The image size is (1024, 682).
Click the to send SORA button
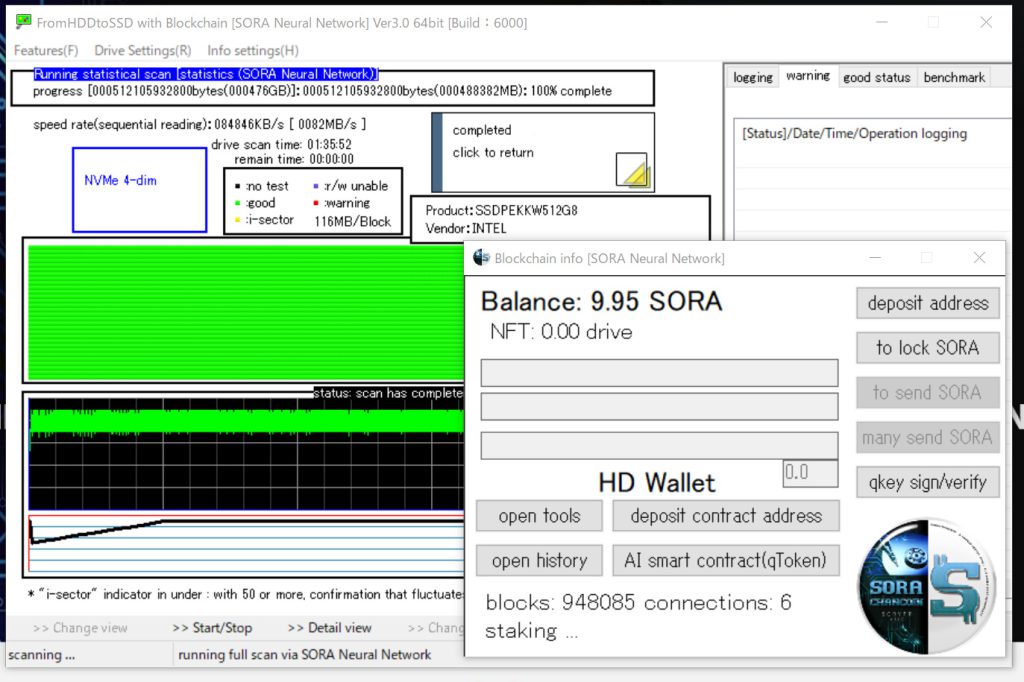pos(927,392)
